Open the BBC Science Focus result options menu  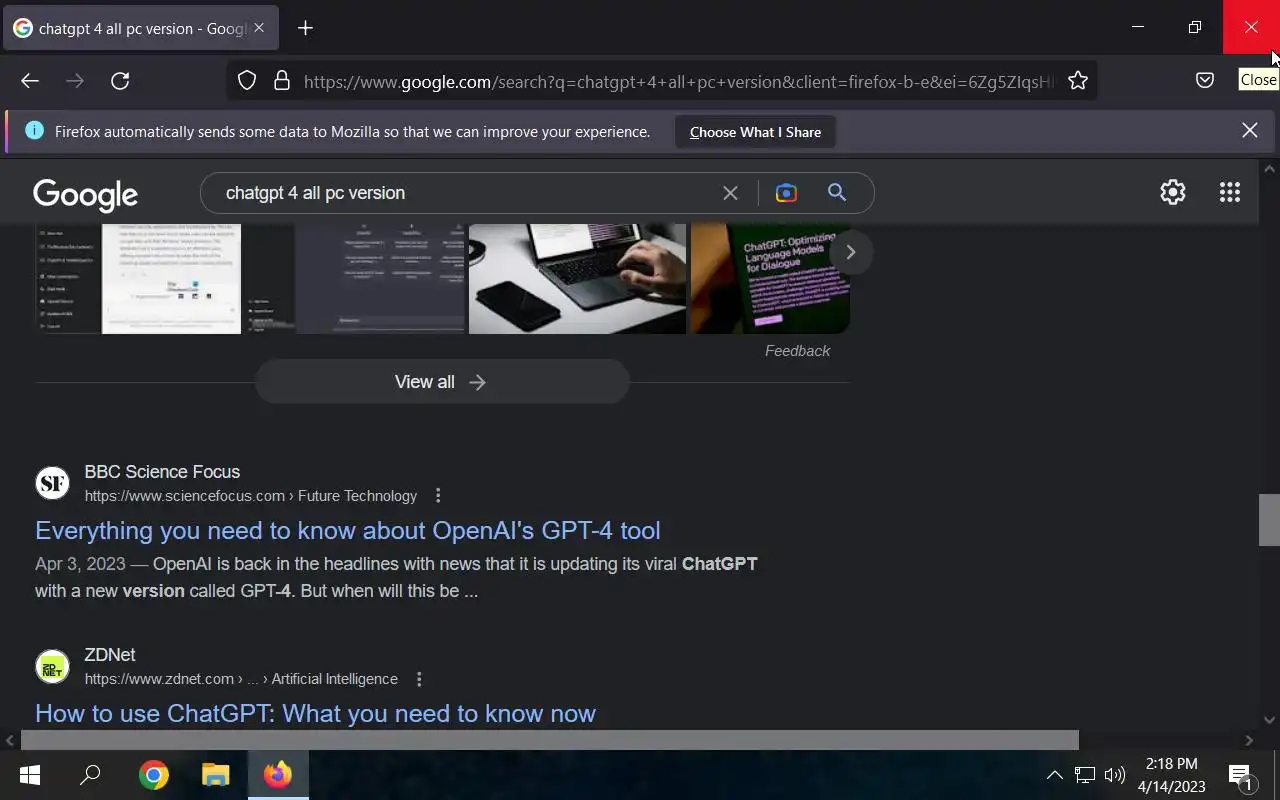tap(438, 496)
